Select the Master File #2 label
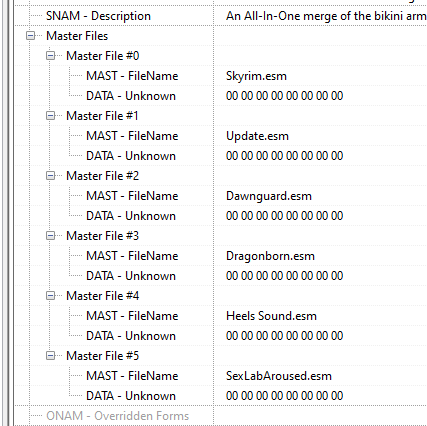 (x=103, y=176)
